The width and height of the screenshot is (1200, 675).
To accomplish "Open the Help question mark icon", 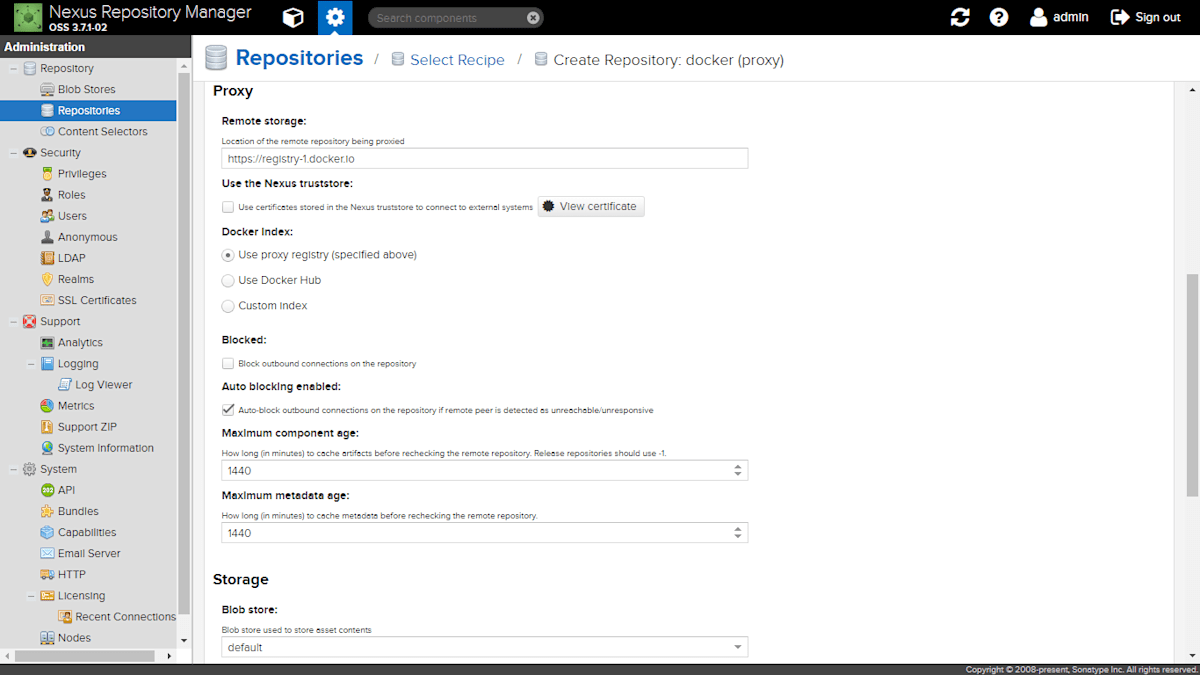I will (x=999, y=17).
